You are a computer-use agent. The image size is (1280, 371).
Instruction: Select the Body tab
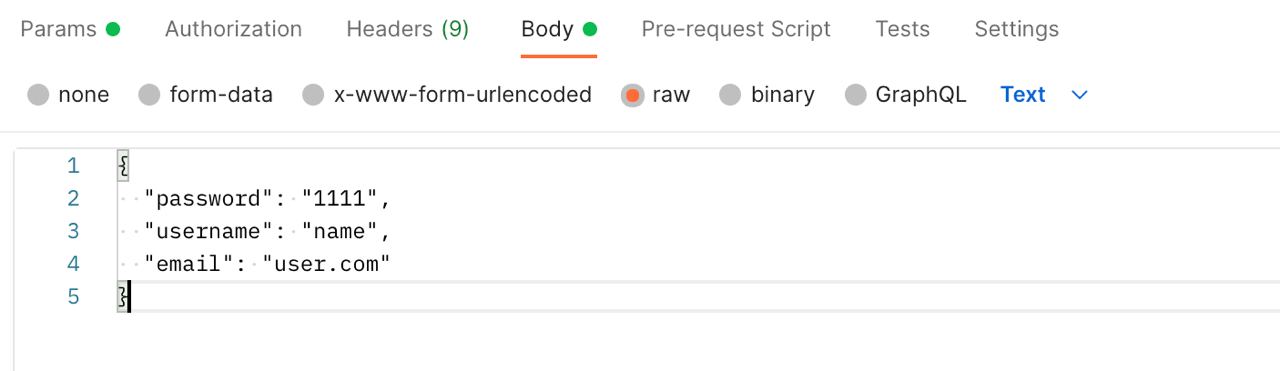559,29
